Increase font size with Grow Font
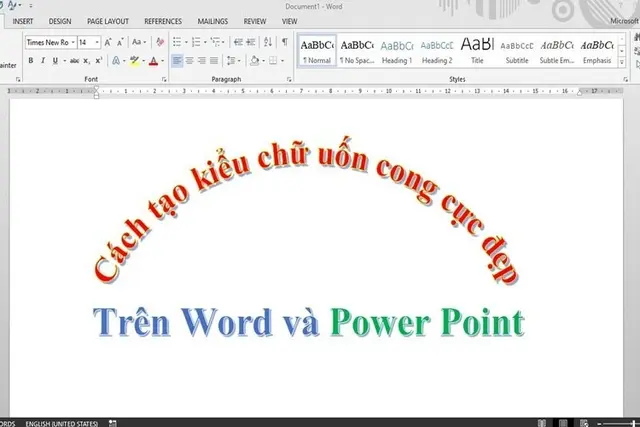640x427 pixels. click(x=108, y=42)
